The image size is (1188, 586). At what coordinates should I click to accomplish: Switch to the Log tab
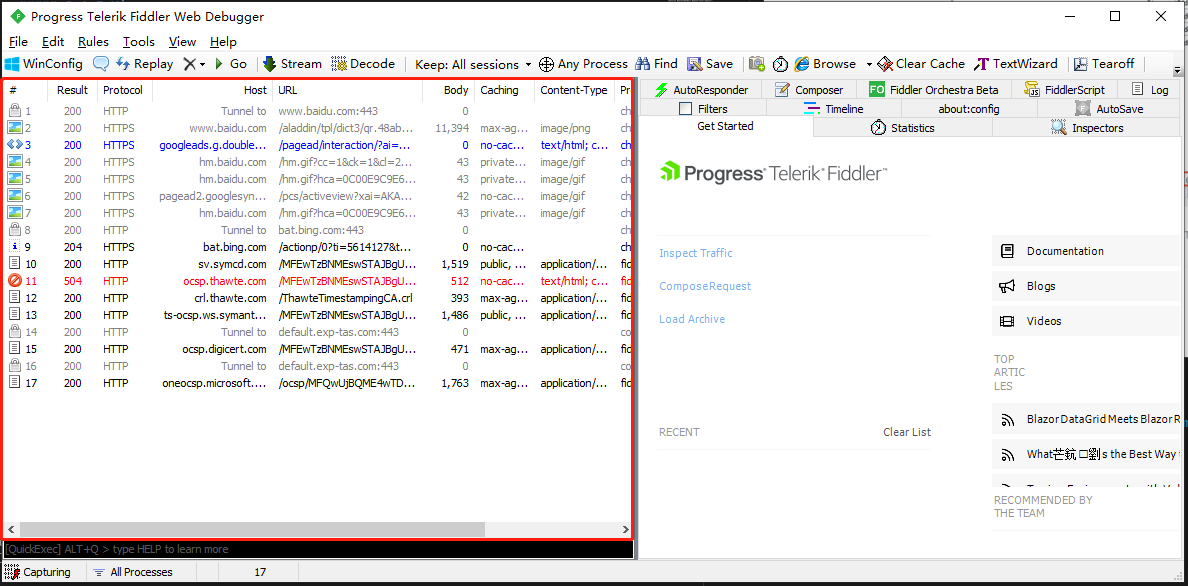tap(1149, 89)
